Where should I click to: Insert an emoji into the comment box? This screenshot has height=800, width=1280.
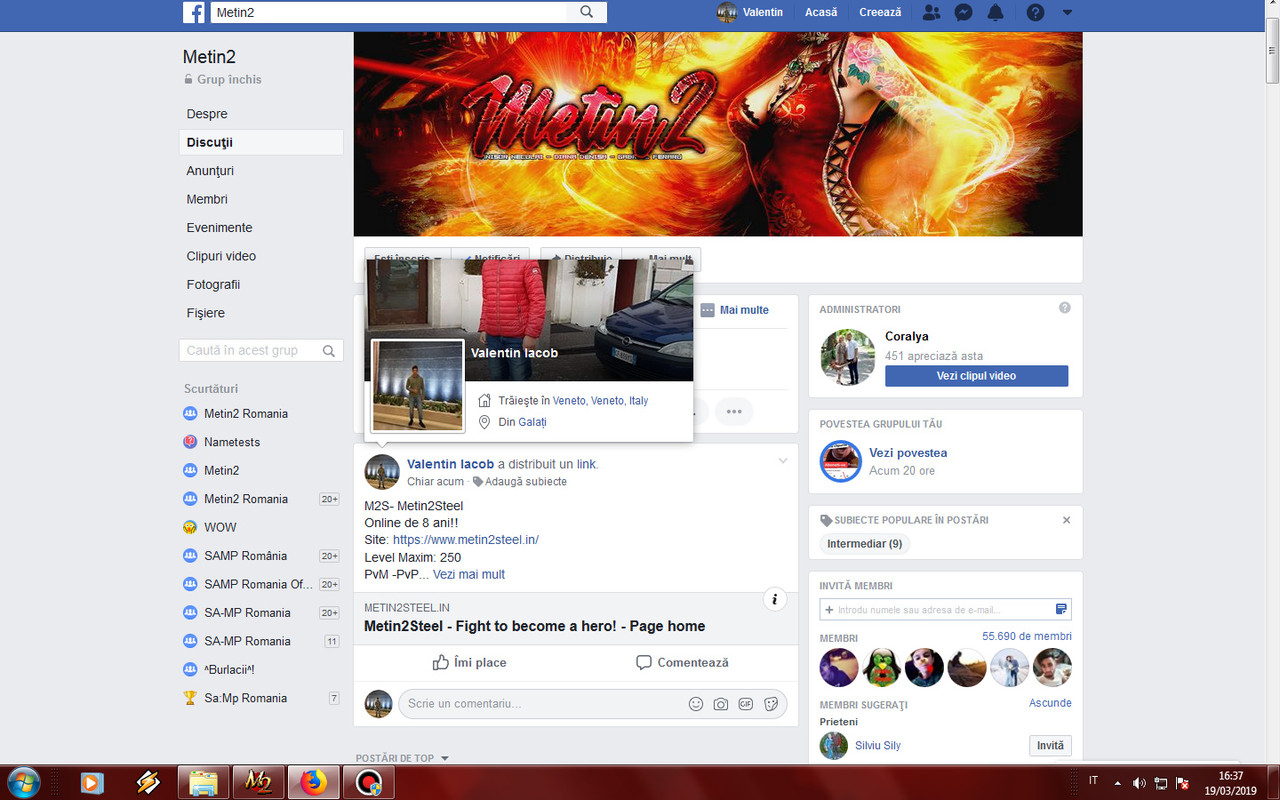(x=696, y=704)
